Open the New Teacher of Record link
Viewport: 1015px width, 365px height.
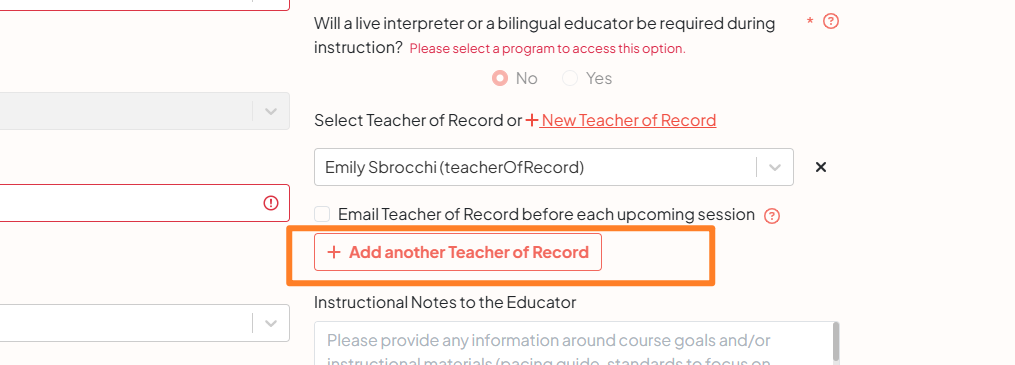click(627, 120)
